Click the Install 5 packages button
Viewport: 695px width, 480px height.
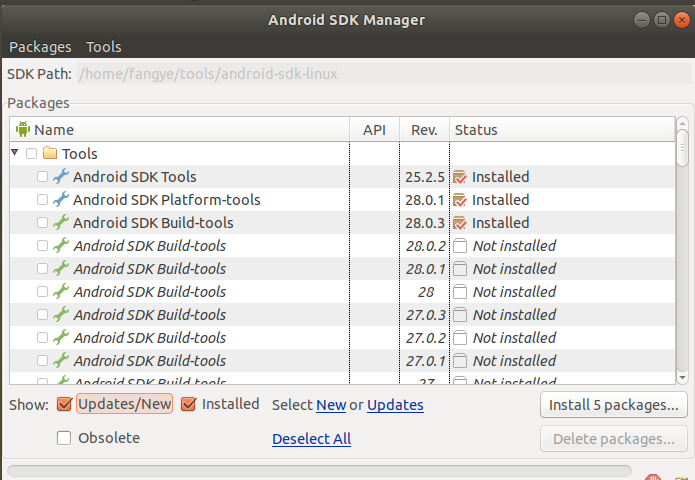coord(614,405)
